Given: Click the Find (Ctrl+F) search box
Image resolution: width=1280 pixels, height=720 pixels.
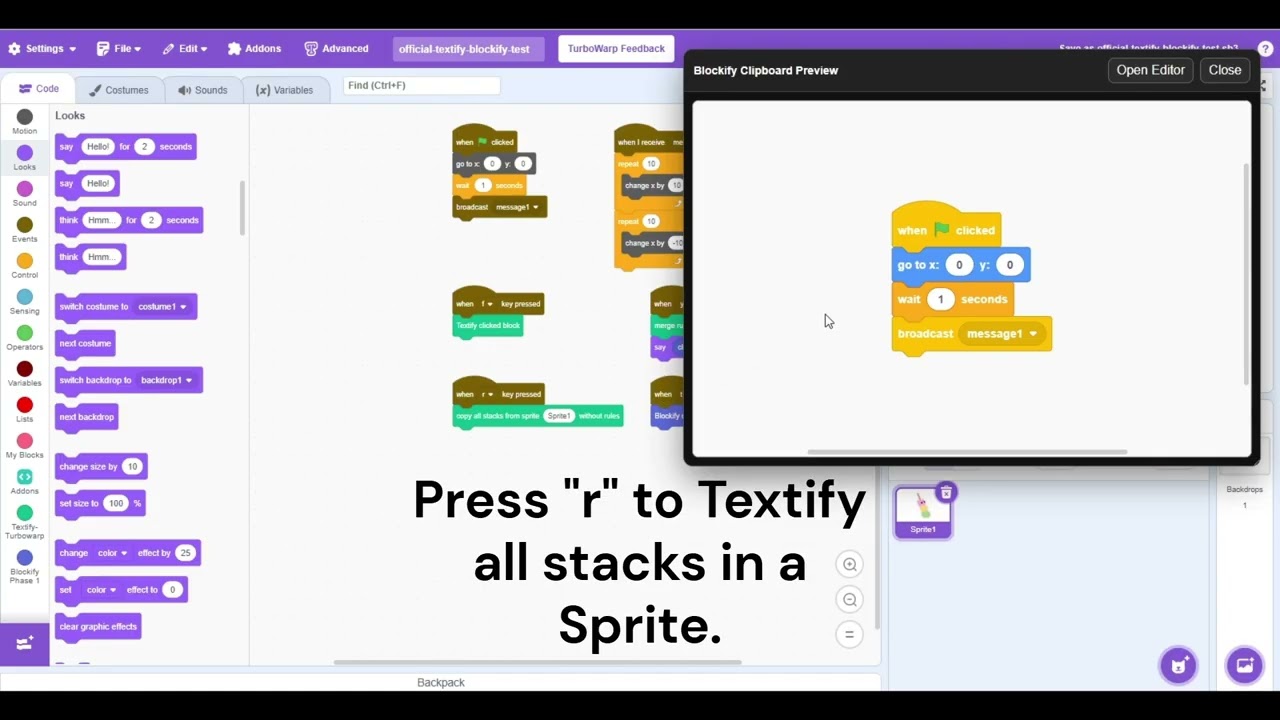Looking at the screenshot, I should coord(421,86).
